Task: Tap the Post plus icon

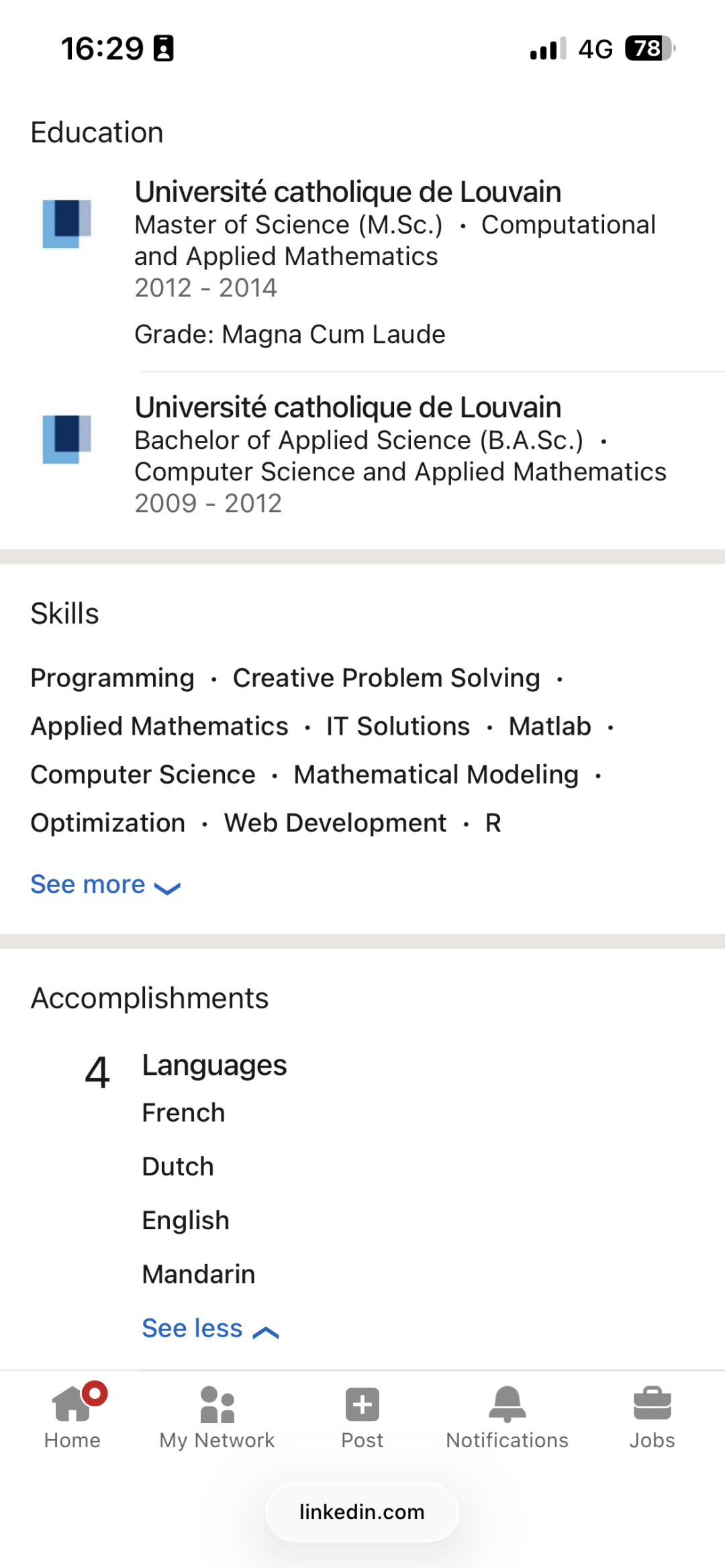Action: (362, 1404)
